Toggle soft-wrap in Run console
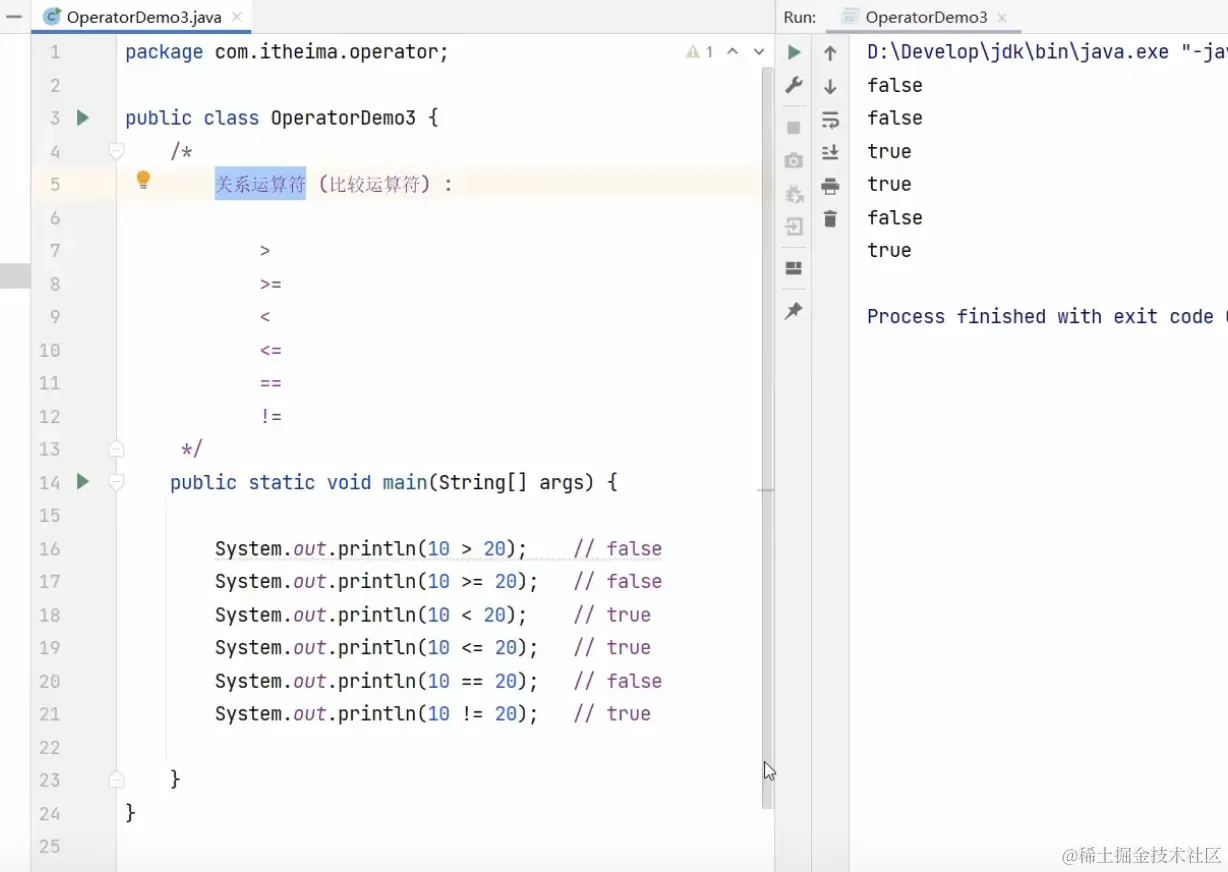The width and height of the screenshot is (1228, 872). tap(830, 120)
